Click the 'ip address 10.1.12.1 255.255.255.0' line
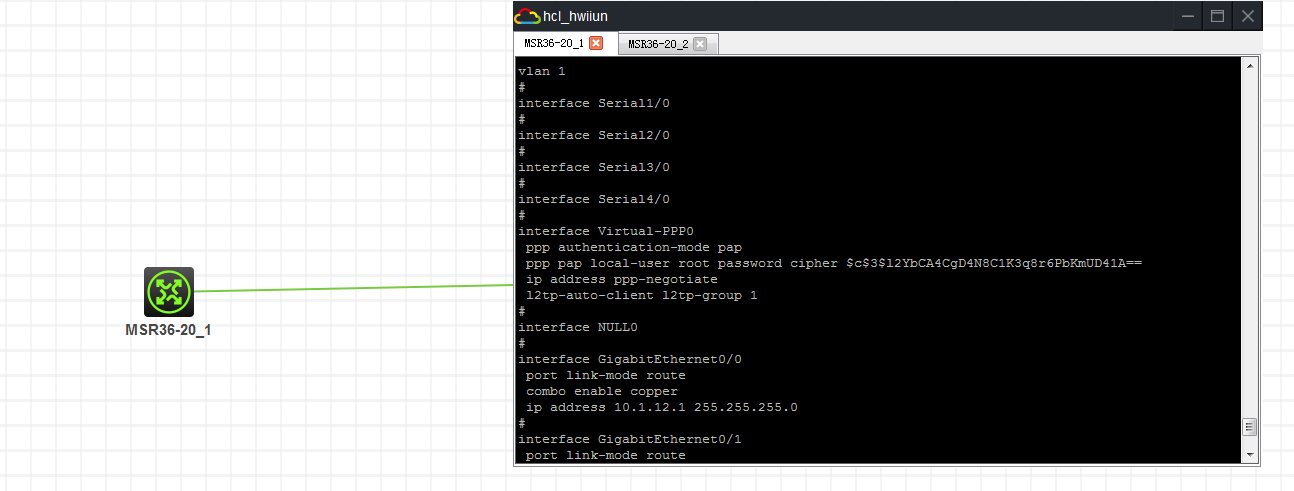 pyautogui.click(x=662, y=407)
